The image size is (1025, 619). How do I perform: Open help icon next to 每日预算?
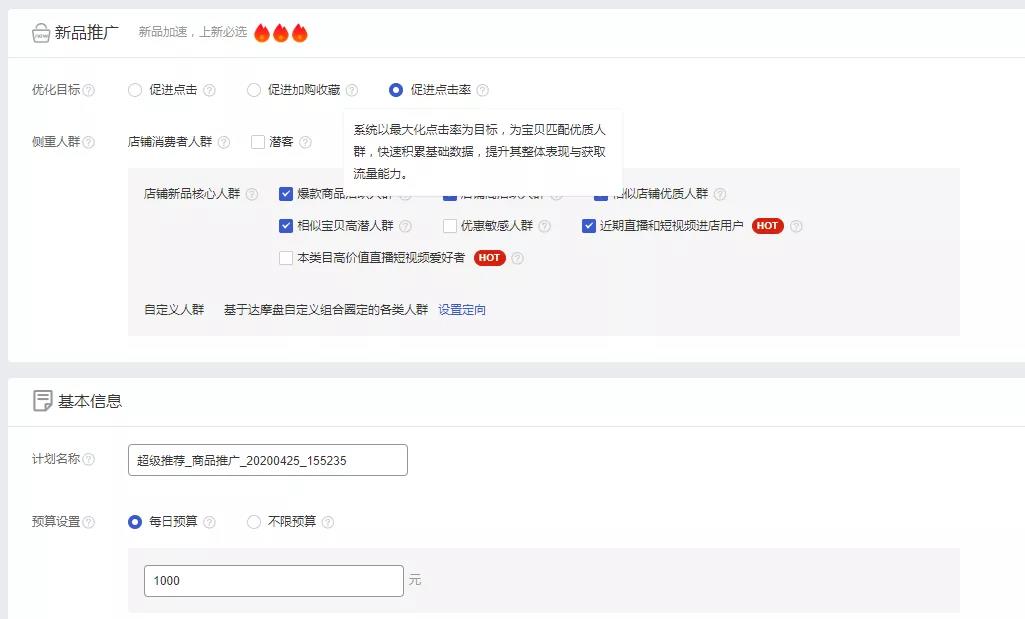click(x=209, y=522)
